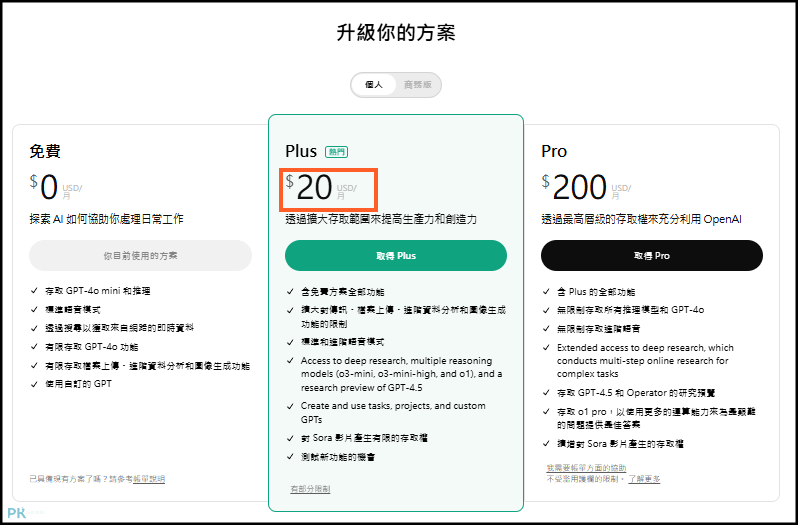Click checkmark beside 含免費方案全部功能
This screenshot has height=525, width=798.
pyautogui.click(x=290, y=292)
